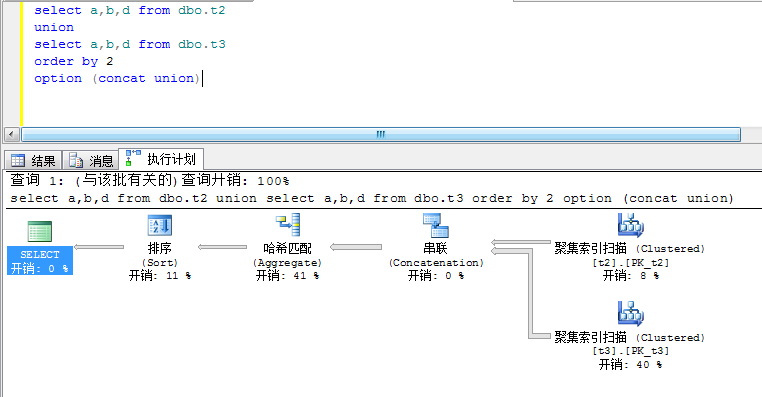
Task: Click the '(Aggregate)' label
Action: click(x=287, y=263)
